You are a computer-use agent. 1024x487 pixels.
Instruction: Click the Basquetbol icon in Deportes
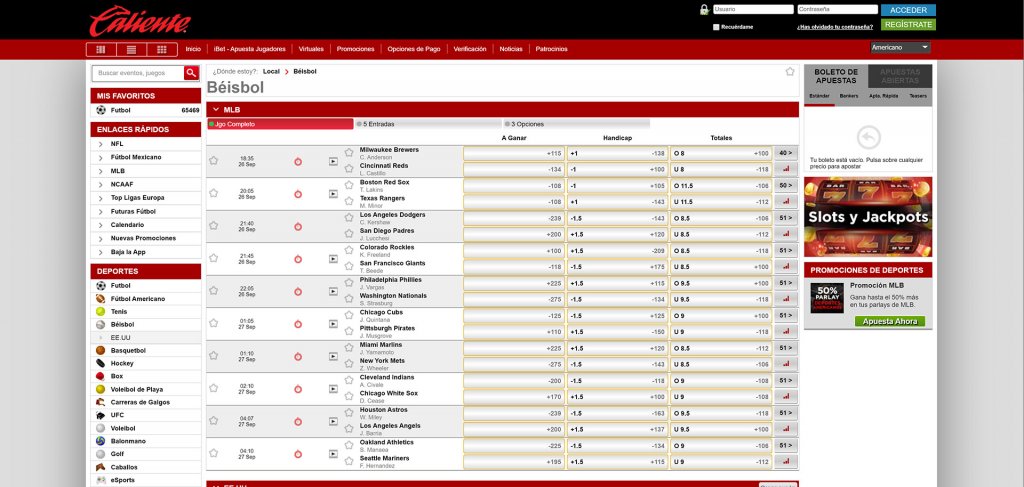(101, 351)
